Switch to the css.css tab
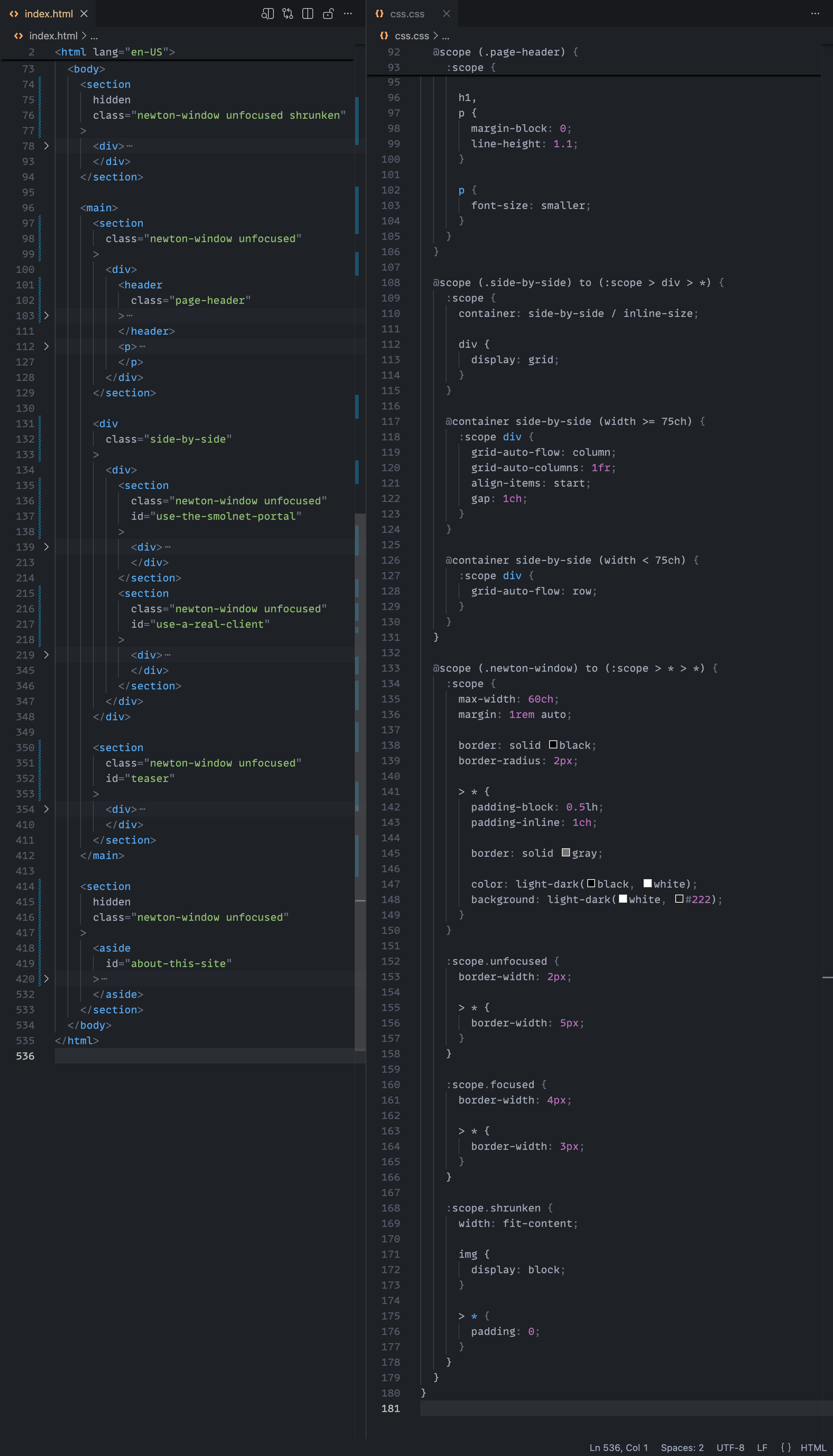This screenshot has height=1456, width=833. pyautogui.click(x=407, y=14)
